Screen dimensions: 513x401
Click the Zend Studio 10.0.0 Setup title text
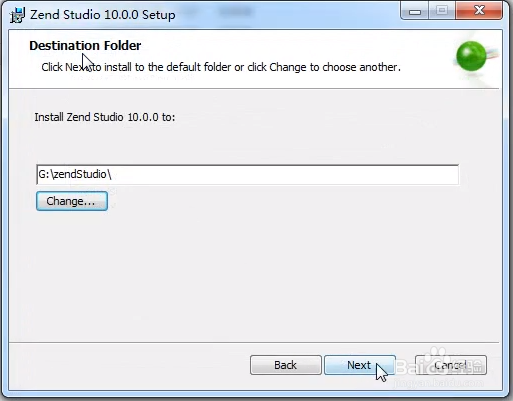103,15
